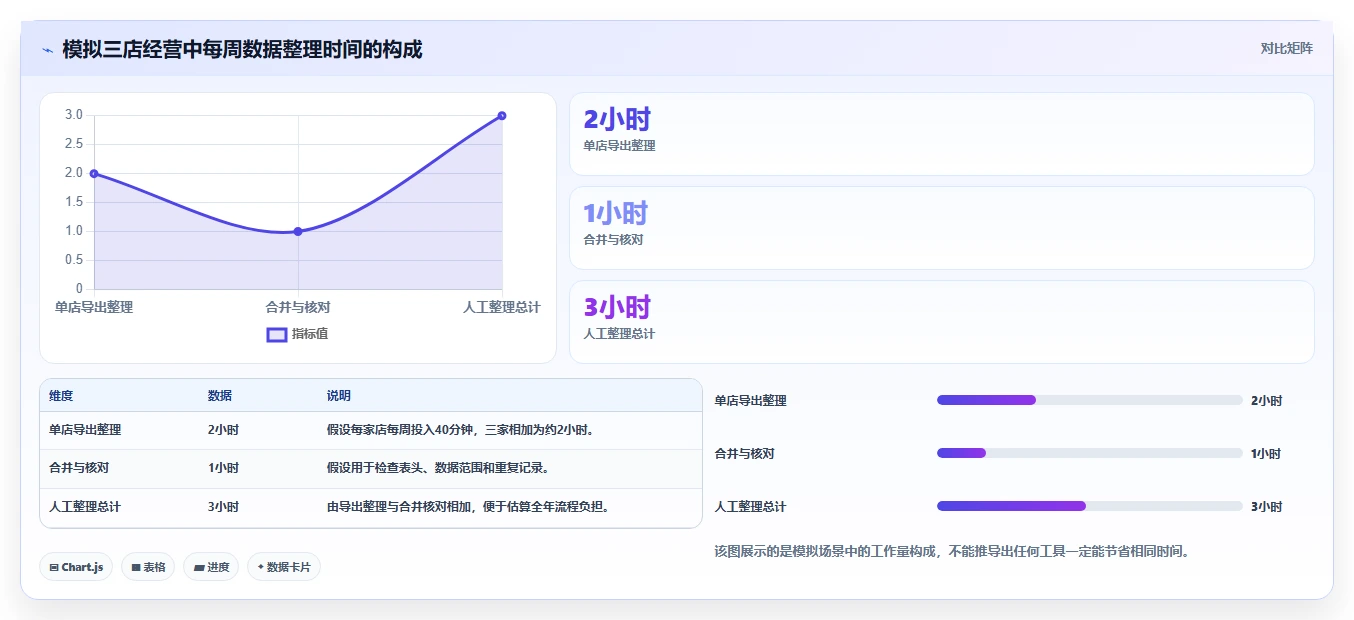
Task: Click the footnote about 模拟场景中的工作量构成
Action: click(952, 551)
